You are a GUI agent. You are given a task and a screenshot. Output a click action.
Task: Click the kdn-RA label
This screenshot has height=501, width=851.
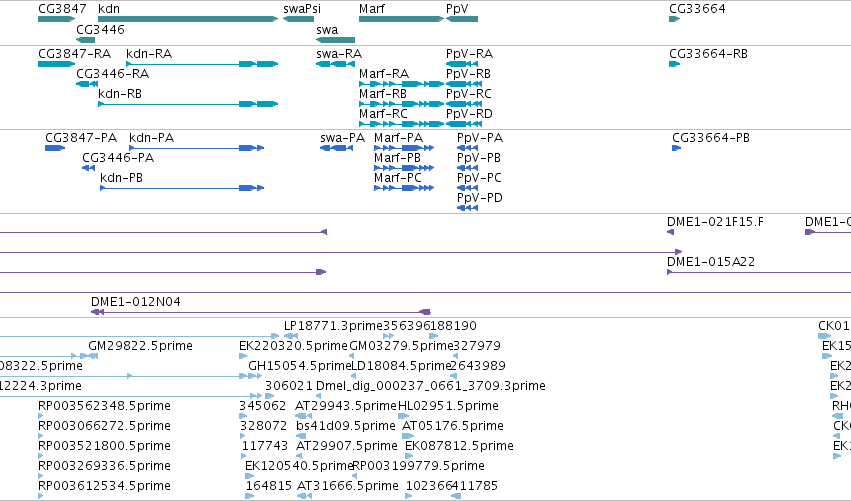149,54
